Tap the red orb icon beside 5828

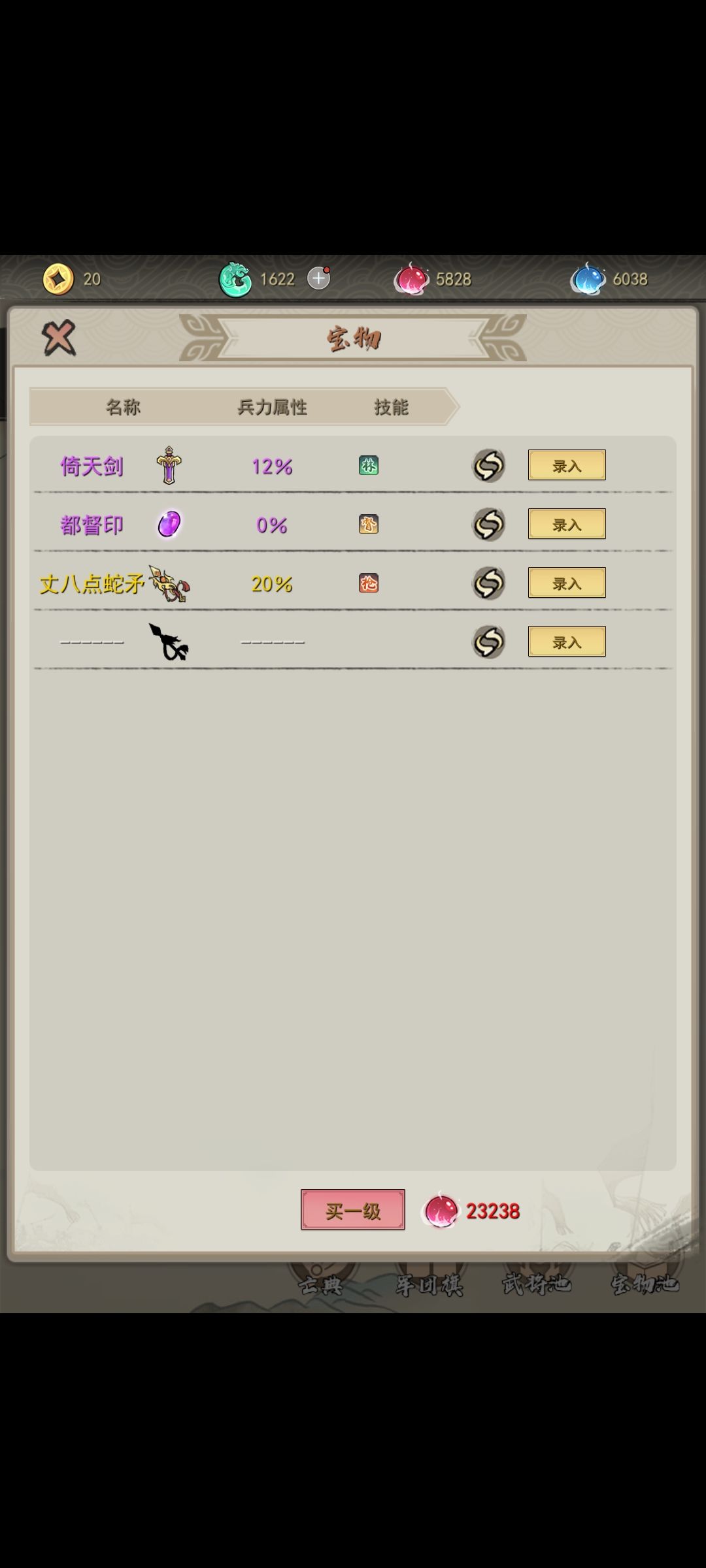[411, 279]
